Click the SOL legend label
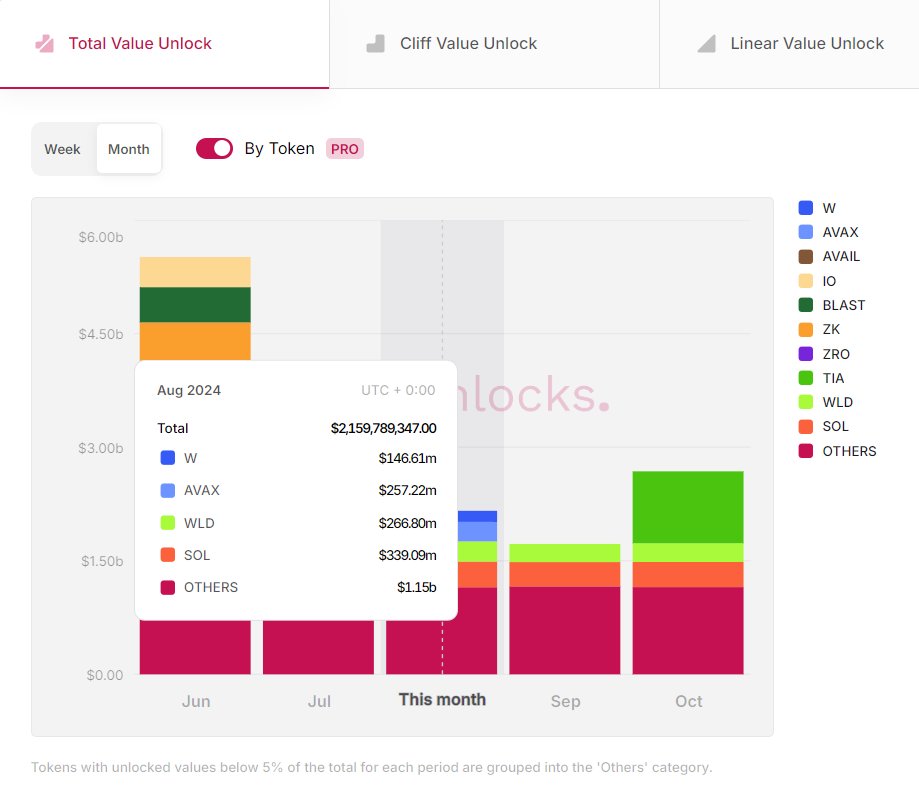Viewport: 919px width, 790px height. (835, 426)
